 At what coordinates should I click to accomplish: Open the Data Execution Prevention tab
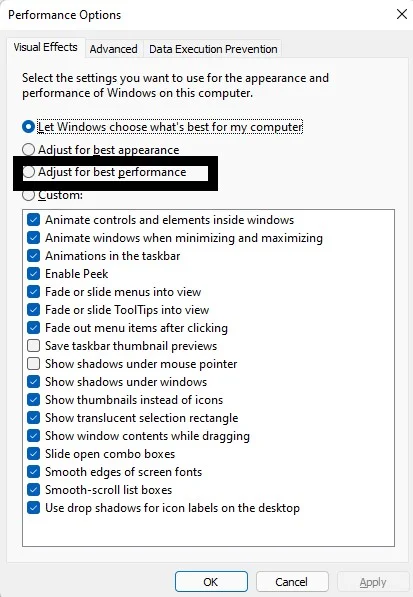coord(213,49)
